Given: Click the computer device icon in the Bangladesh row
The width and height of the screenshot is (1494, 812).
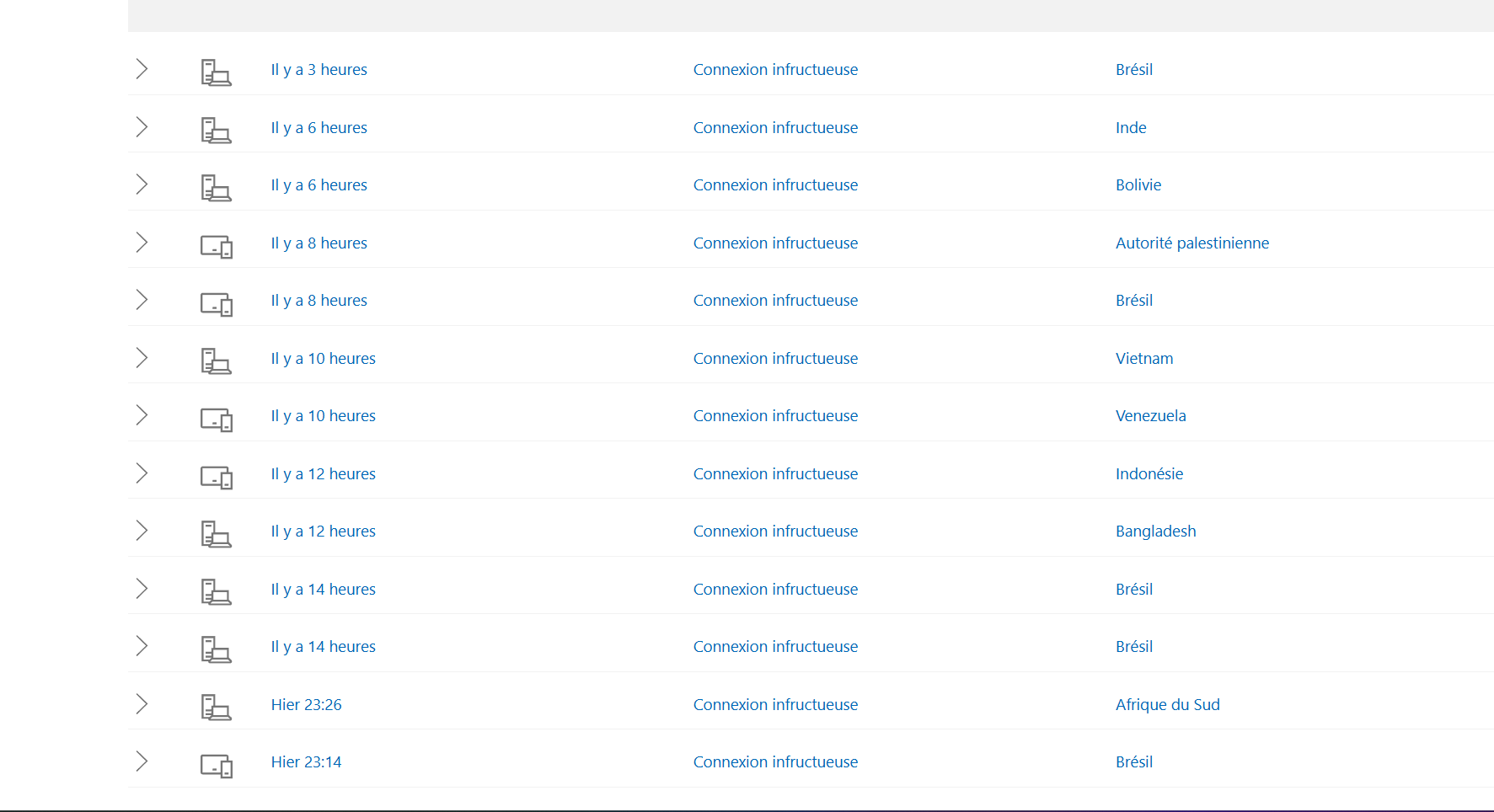Looking at the screenshot, I should [216, 534].
